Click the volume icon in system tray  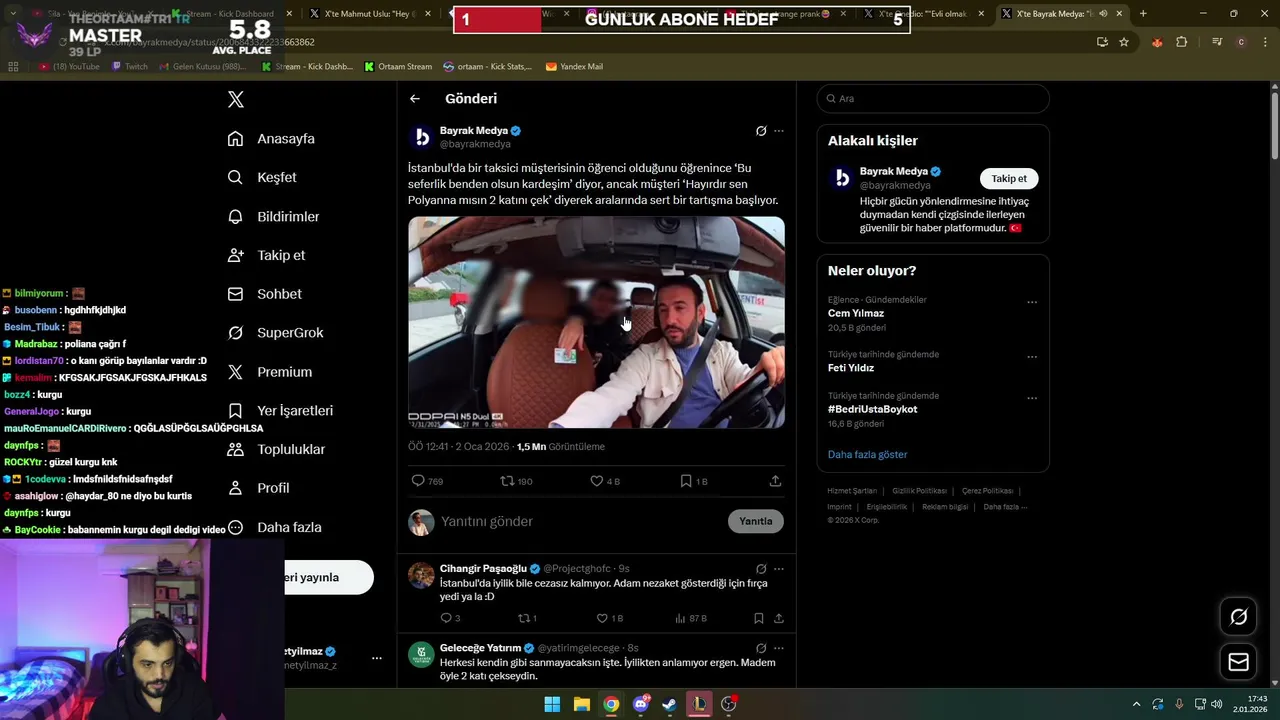(x=1216, y=704)
